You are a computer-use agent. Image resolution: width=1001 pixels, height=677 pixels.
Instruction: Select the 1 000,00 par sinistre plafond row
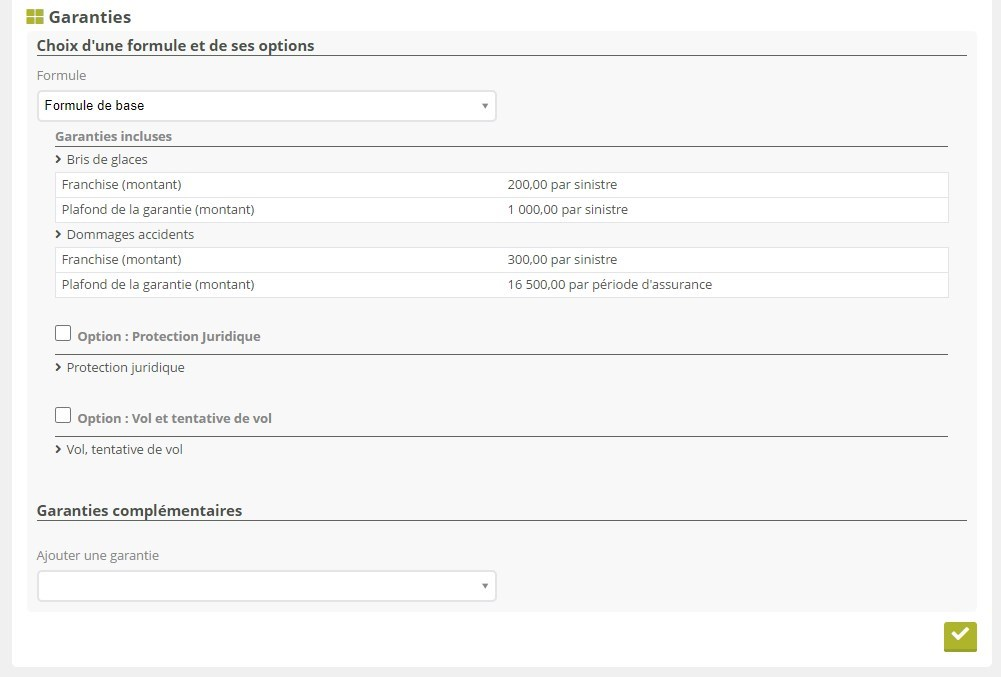[567, 210]
